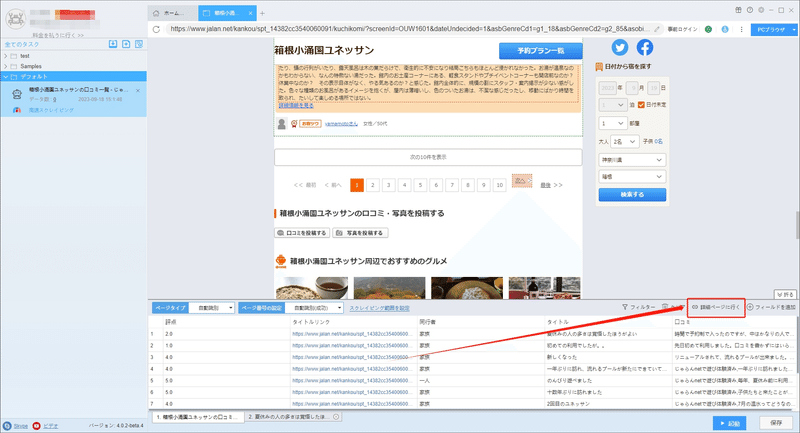Click the 次へ next page link

[522, 181]
